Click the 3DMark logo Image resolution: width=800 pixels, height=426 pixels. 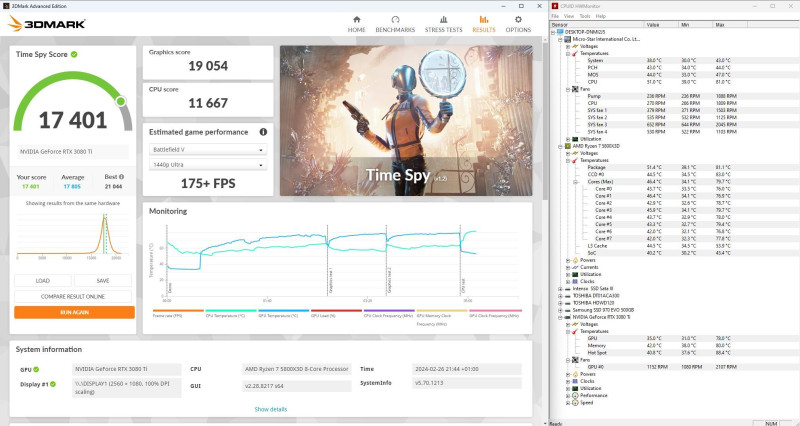46,23
